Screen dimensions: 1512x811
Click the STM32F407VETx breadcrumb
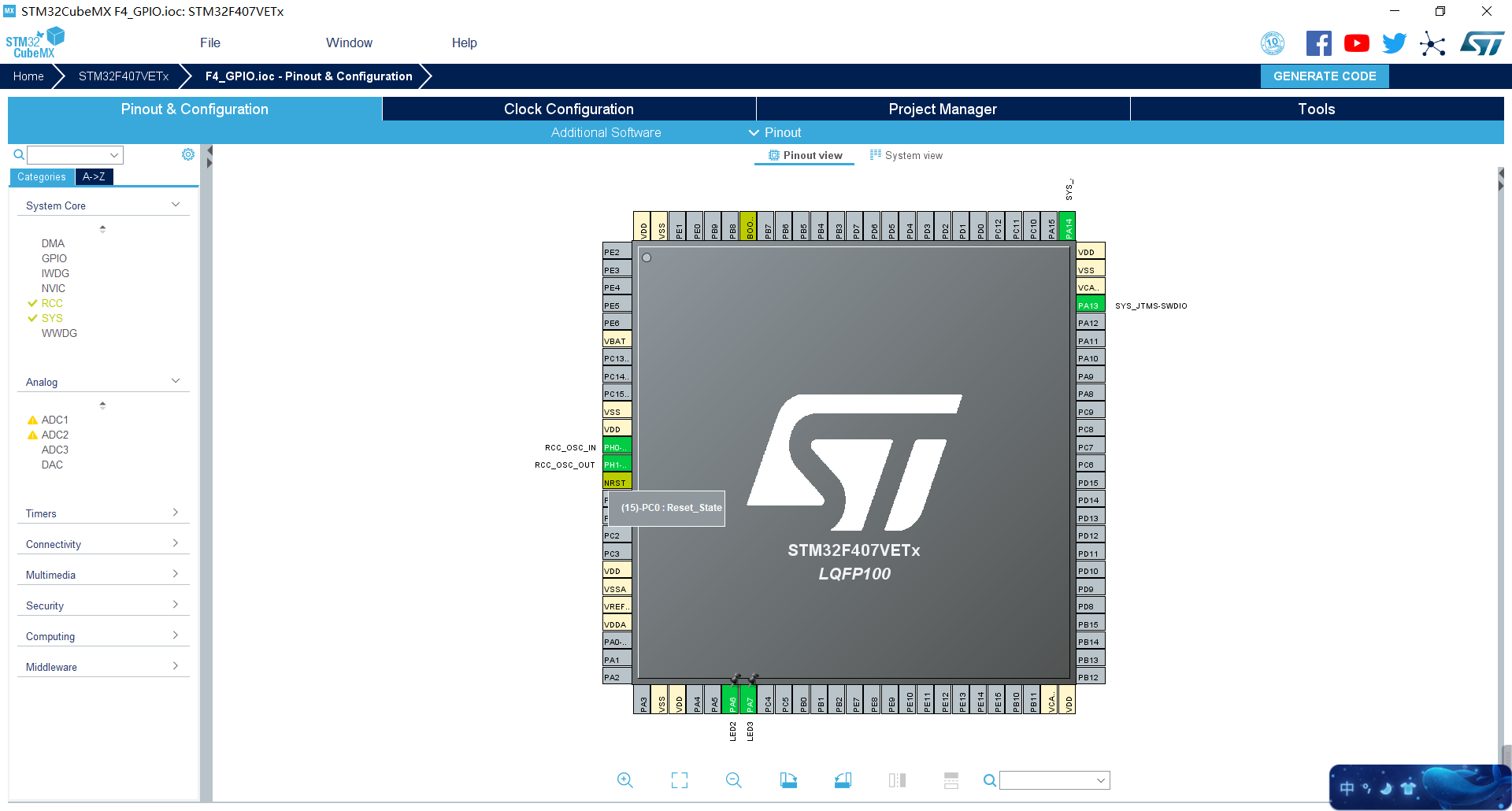[x=123, y=76]
